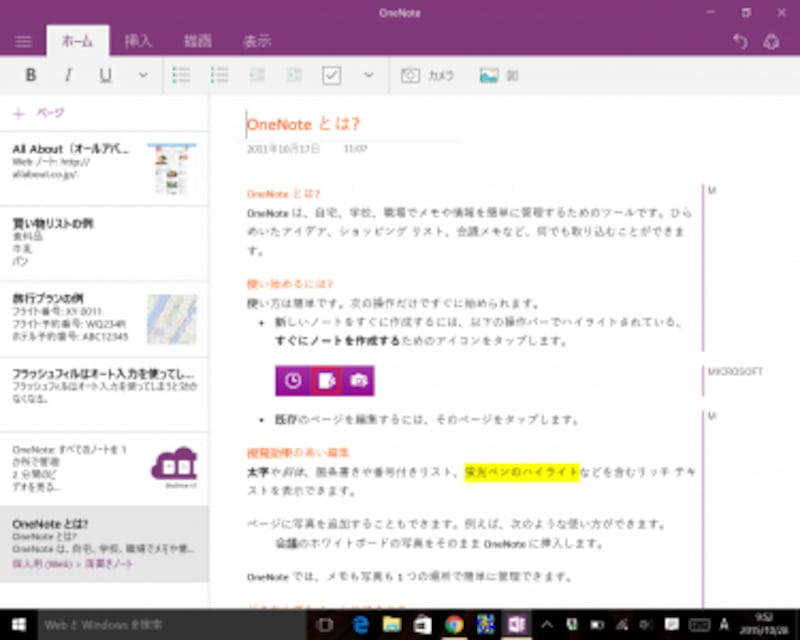Open the 買い物リストの例 page
This screenshot has width=800, height=640.
pyautogui.click(x=104, y=244)
